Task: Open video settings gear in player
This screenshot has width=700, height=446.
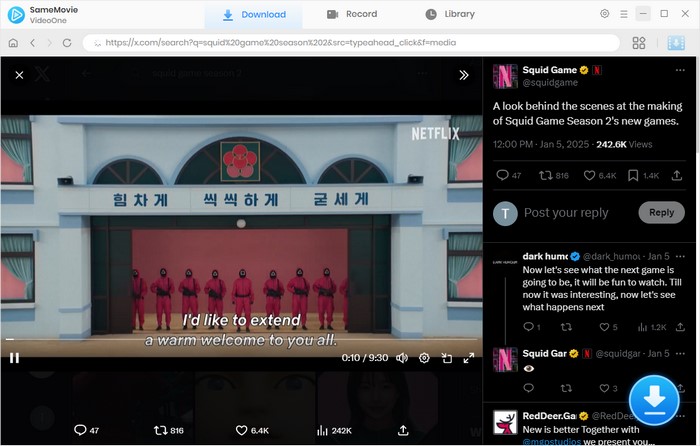Action: click(424, 358)
